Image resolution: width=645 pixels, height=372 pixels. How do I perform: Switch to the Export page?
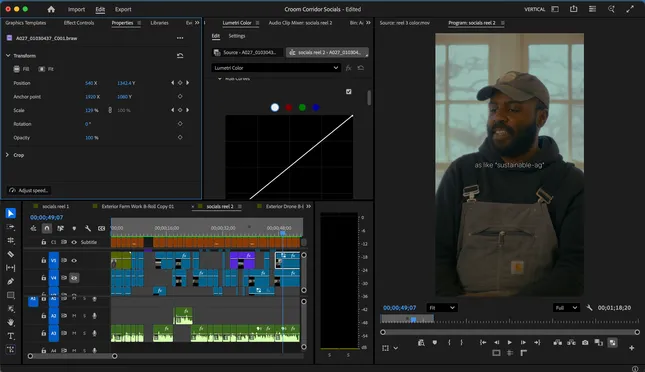[123, 9]
